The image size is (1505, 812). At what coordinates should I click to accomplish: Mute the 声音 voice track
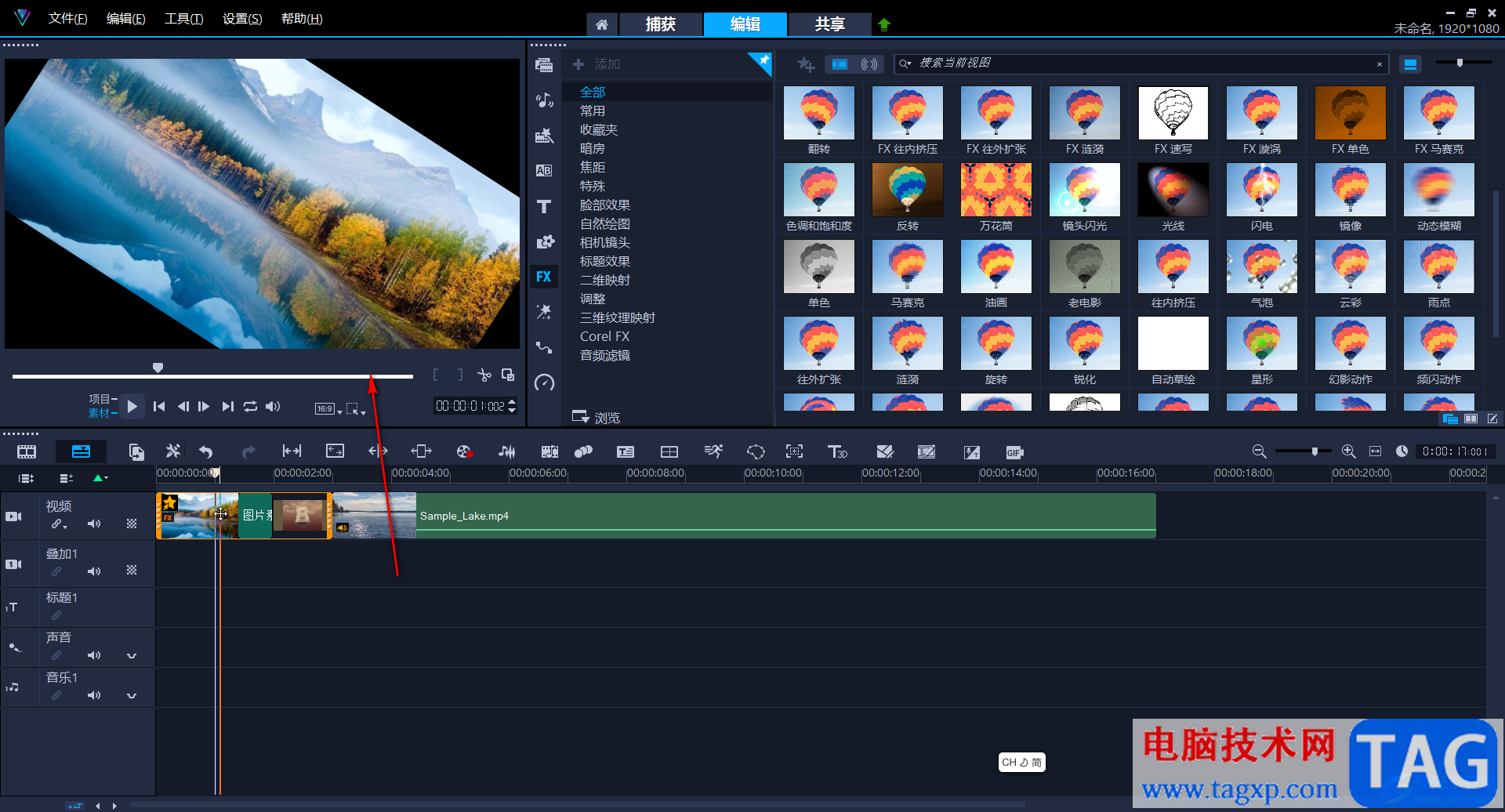(94, 655)
